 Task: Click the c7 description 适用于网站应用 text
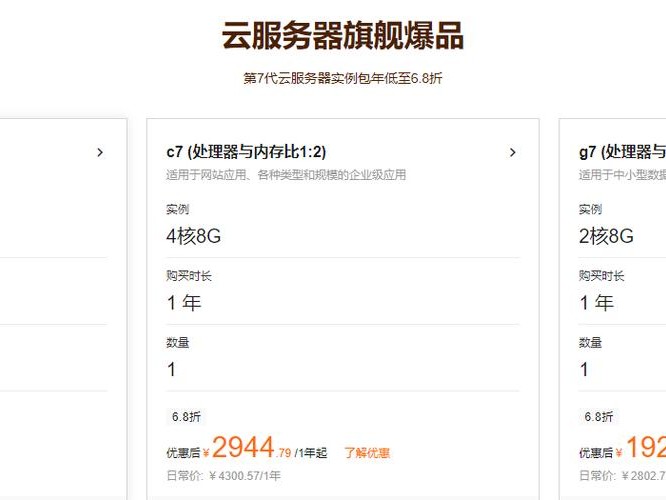[286, 175]
